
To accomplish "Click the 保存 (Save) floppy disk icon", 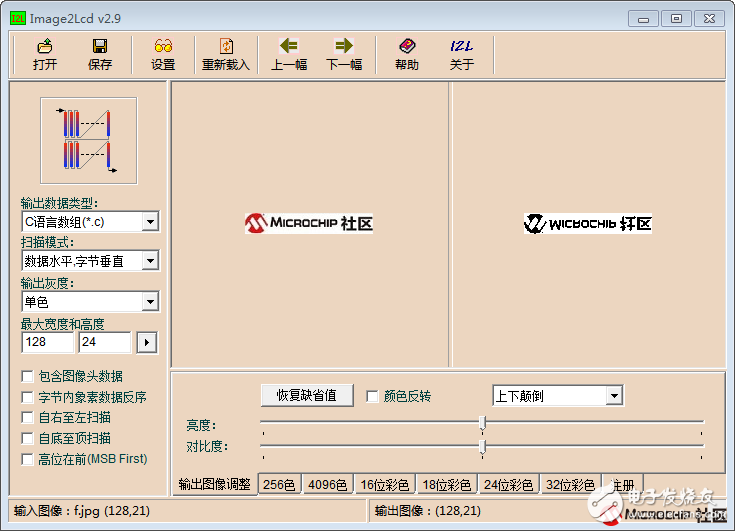I will tap(100, 47).
